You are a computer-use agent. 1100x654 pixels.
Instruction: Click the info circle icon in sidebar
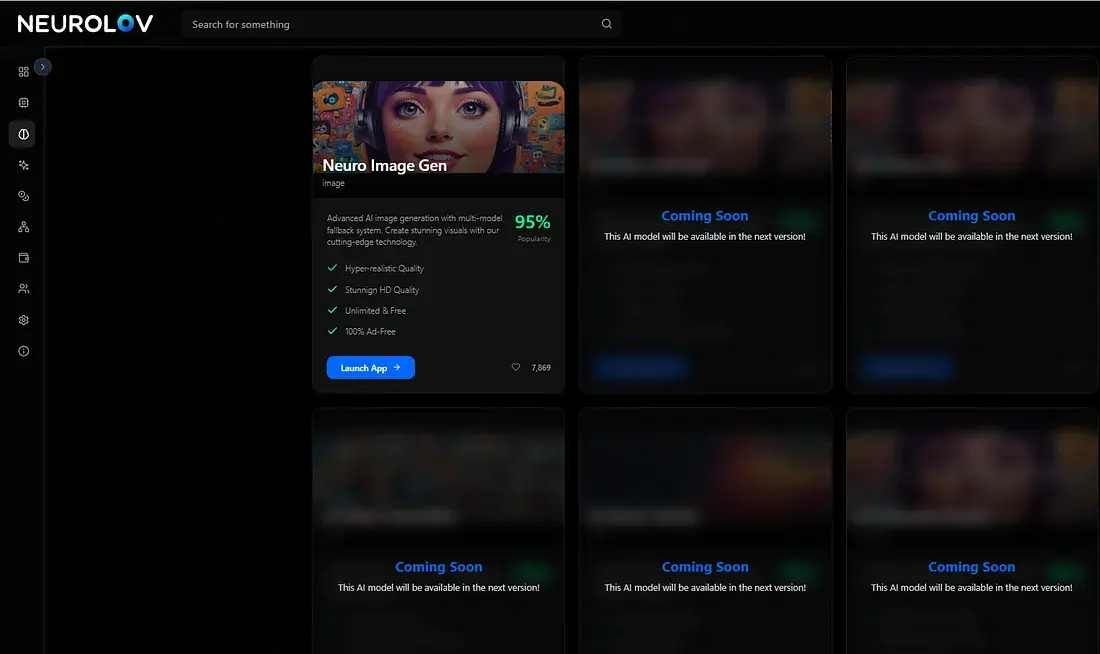pos(23,351)
